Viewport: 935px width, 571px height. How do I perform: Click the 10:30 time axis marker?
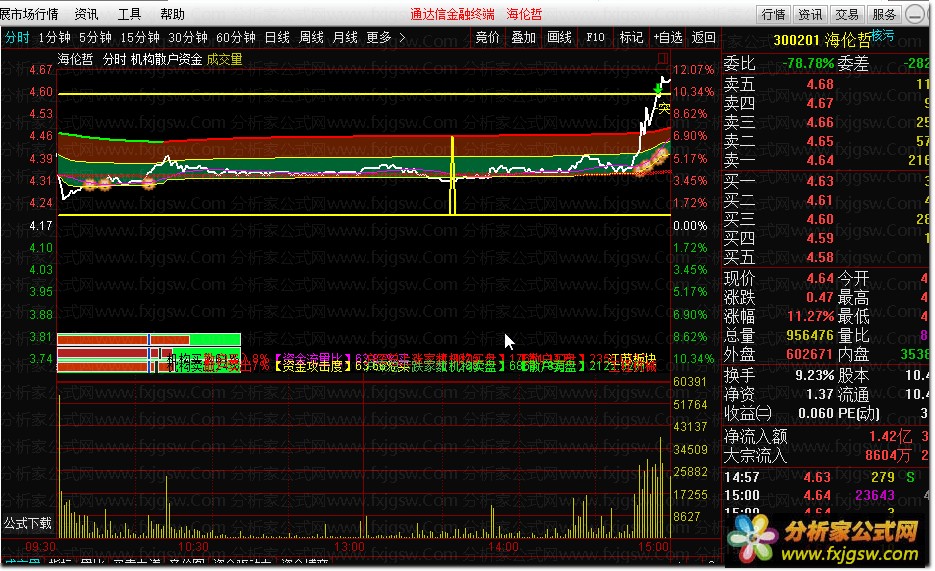click(x=193, y=547)
